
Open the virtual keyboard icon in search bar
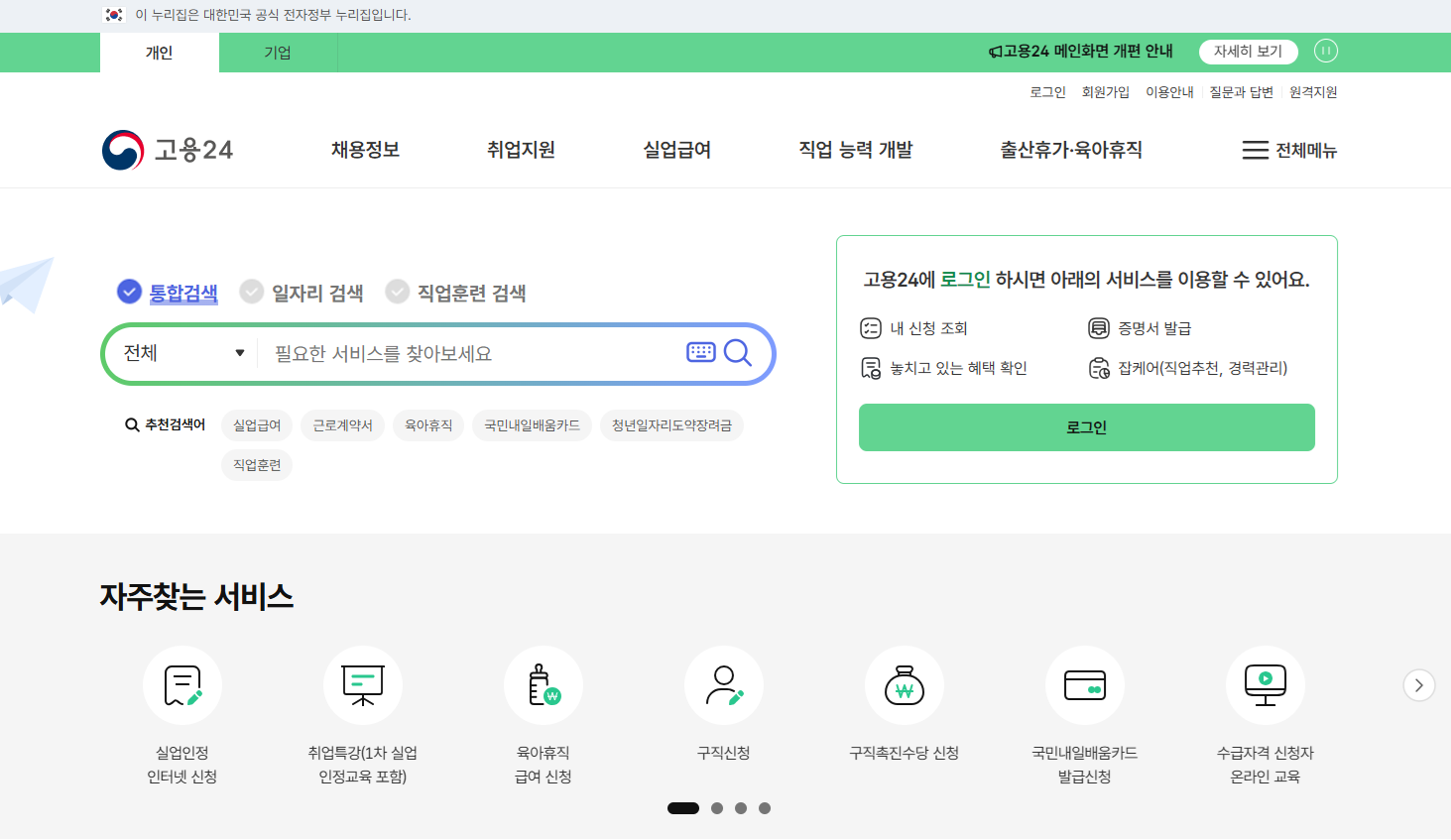701,352
